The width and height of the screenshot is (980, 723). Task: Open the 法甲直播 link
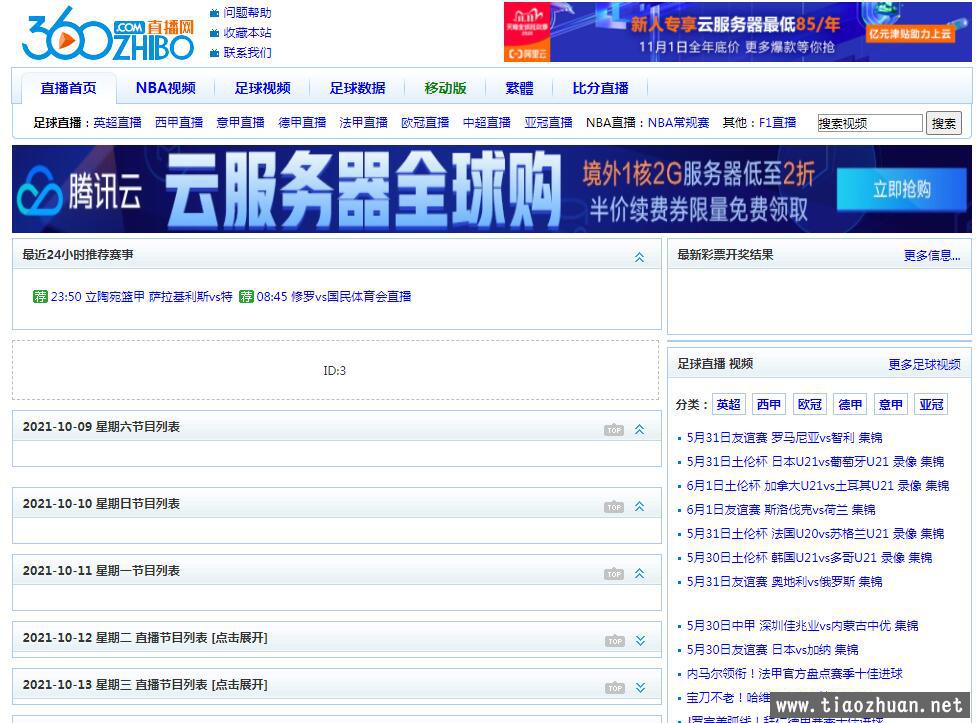click(364, 122)
